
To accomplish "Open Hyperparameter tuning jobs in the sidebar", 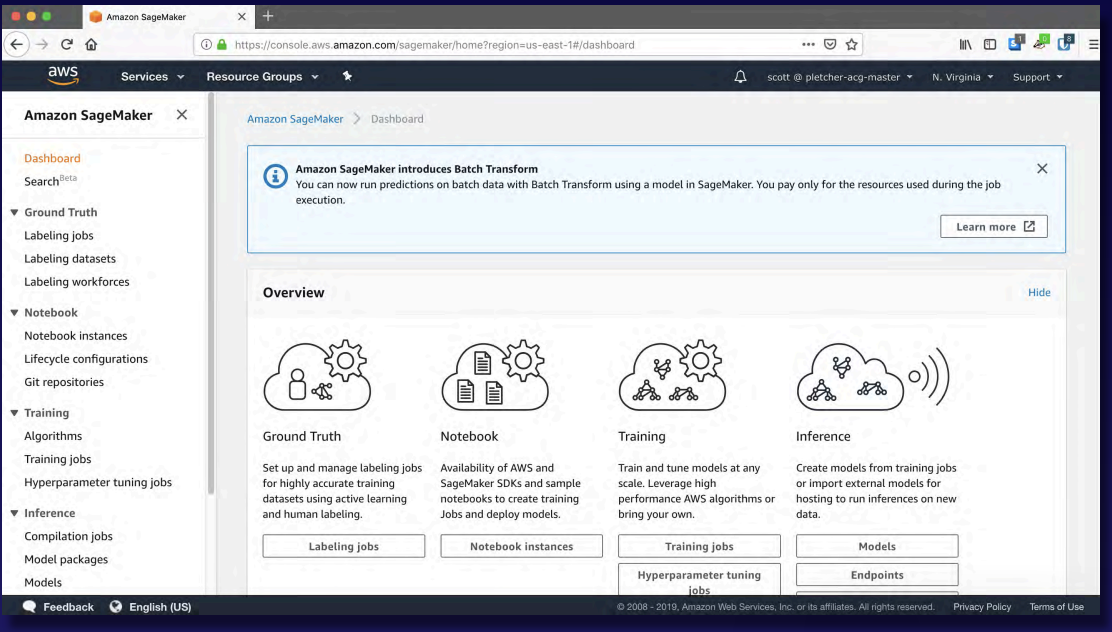I will pos(98,482).
